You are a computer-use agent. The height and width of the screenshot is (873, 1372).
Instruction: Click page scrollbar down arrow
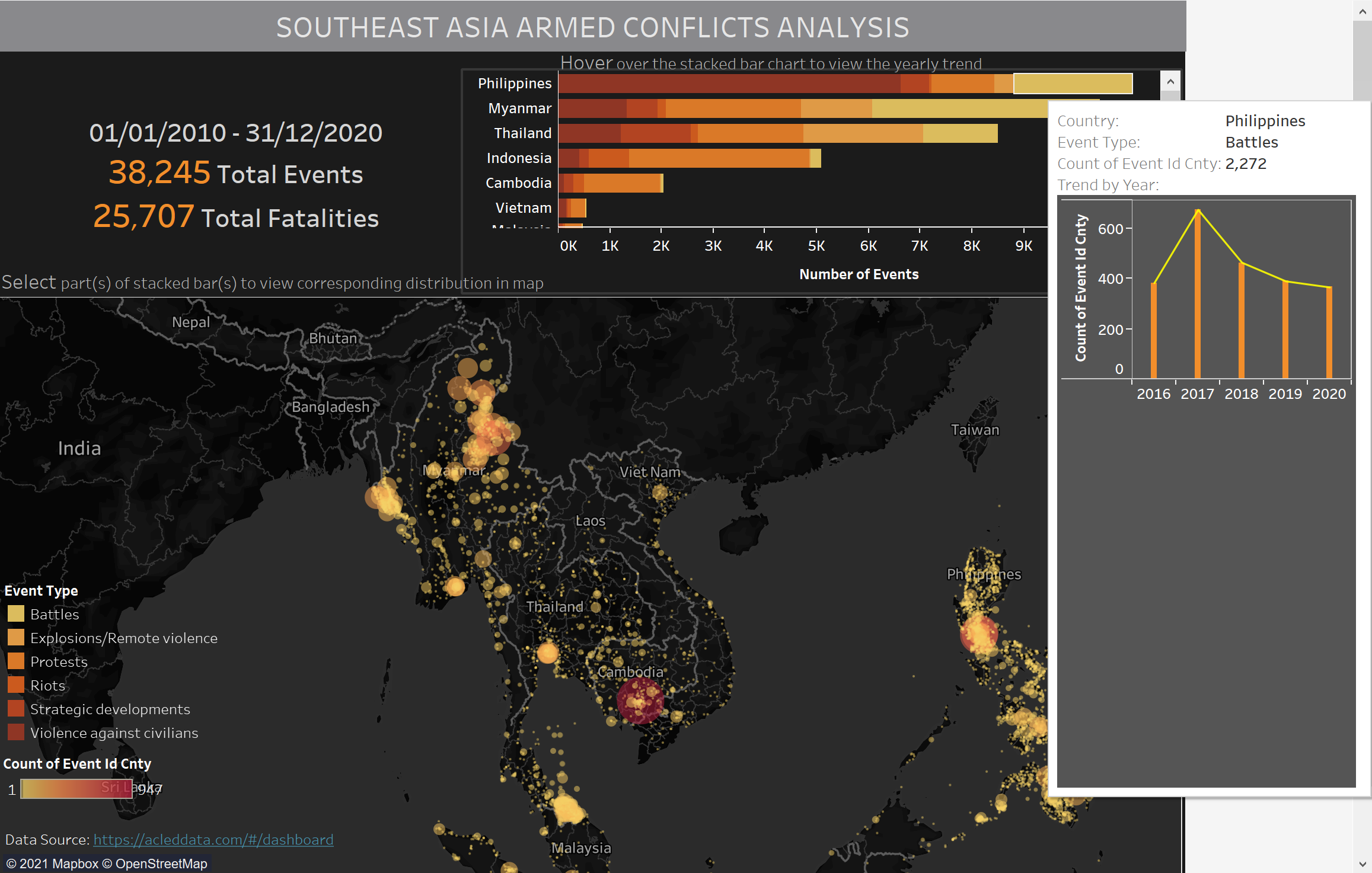click(1362, 864)
